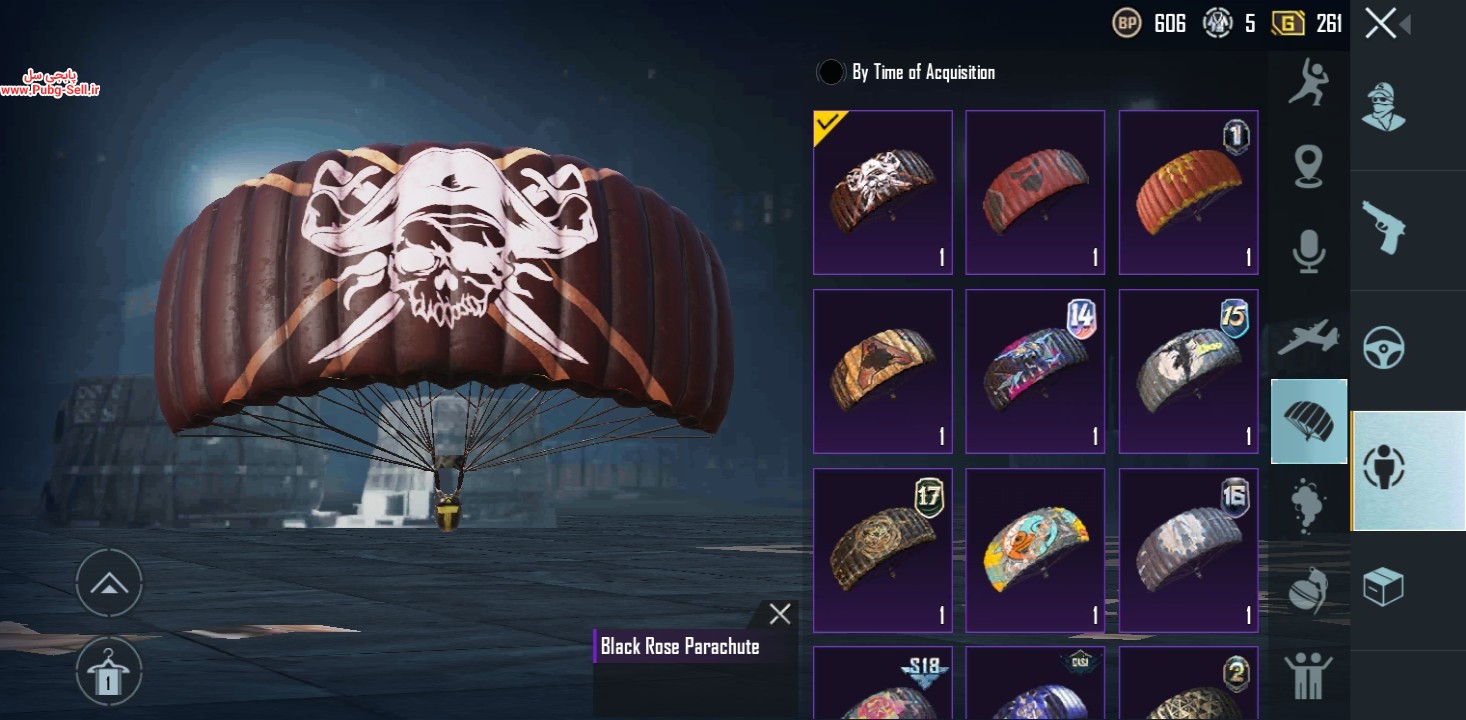
Task: Open the vehicles steering wheel tab
Action: coord(1384,349)
